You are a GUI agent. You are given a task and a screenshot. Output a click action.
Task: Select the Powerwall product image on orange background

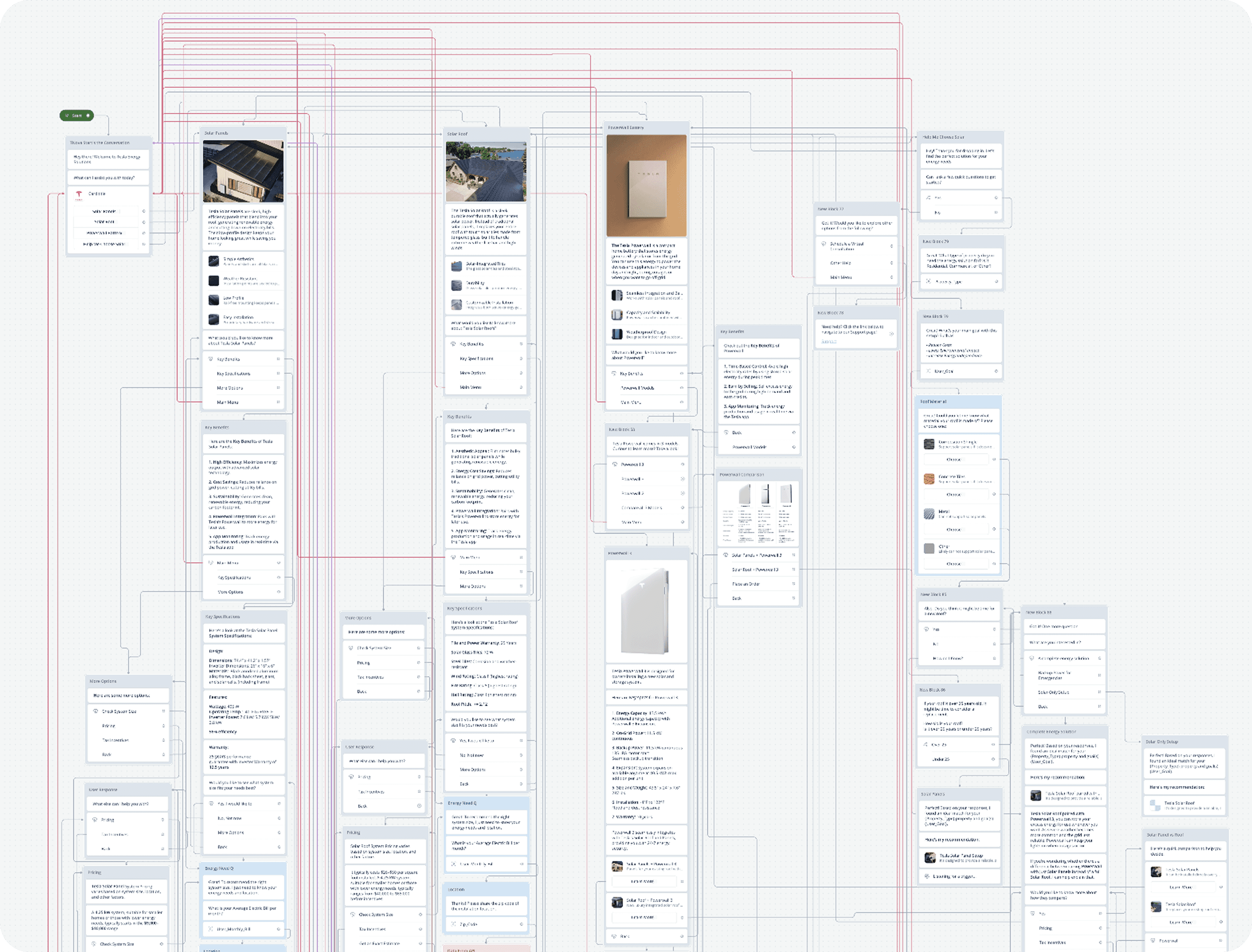pos(647,185)
